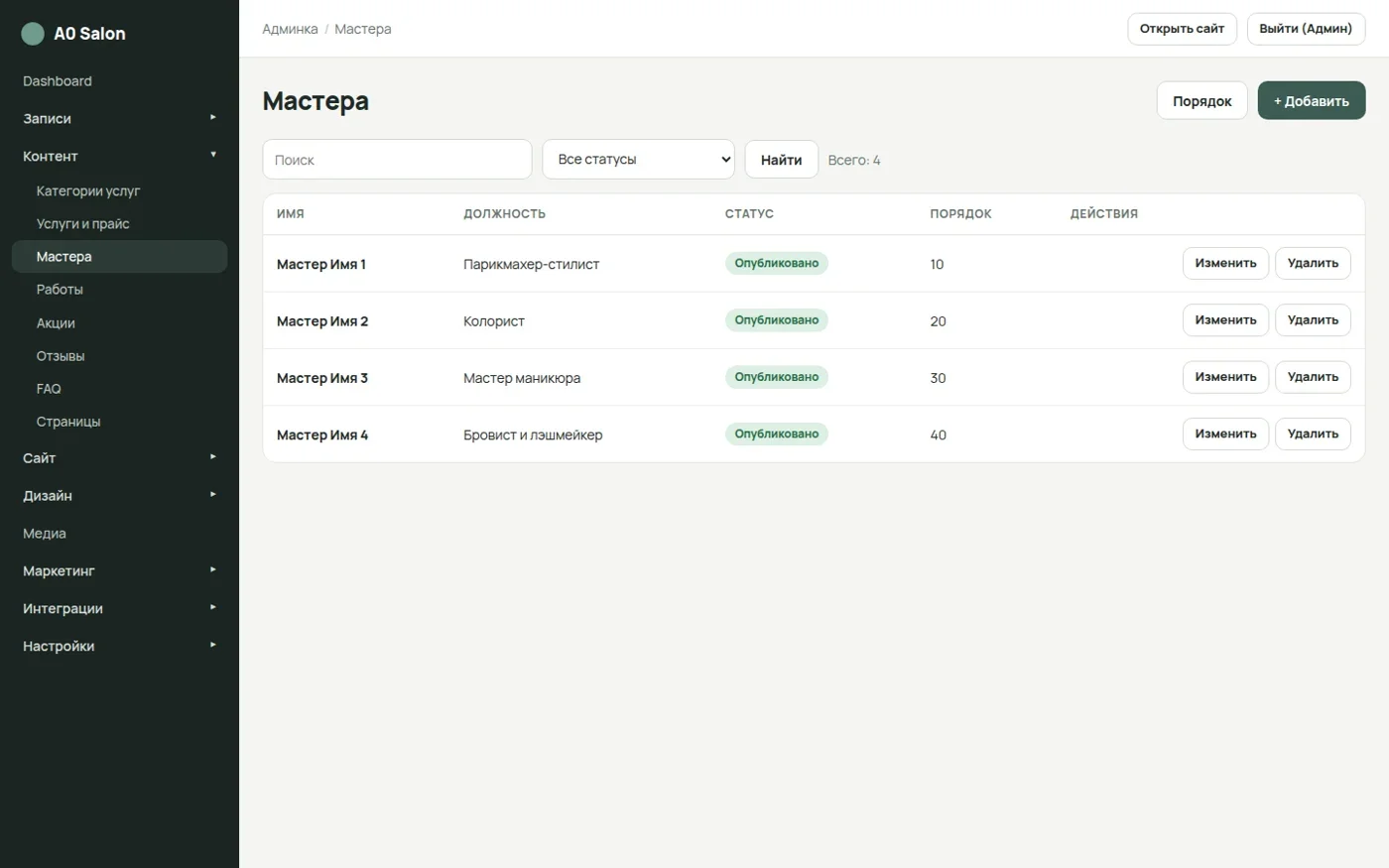Click the Открыть сайт button
The width and height of the screenshot is (1389, 868).
coord(1182,29)
